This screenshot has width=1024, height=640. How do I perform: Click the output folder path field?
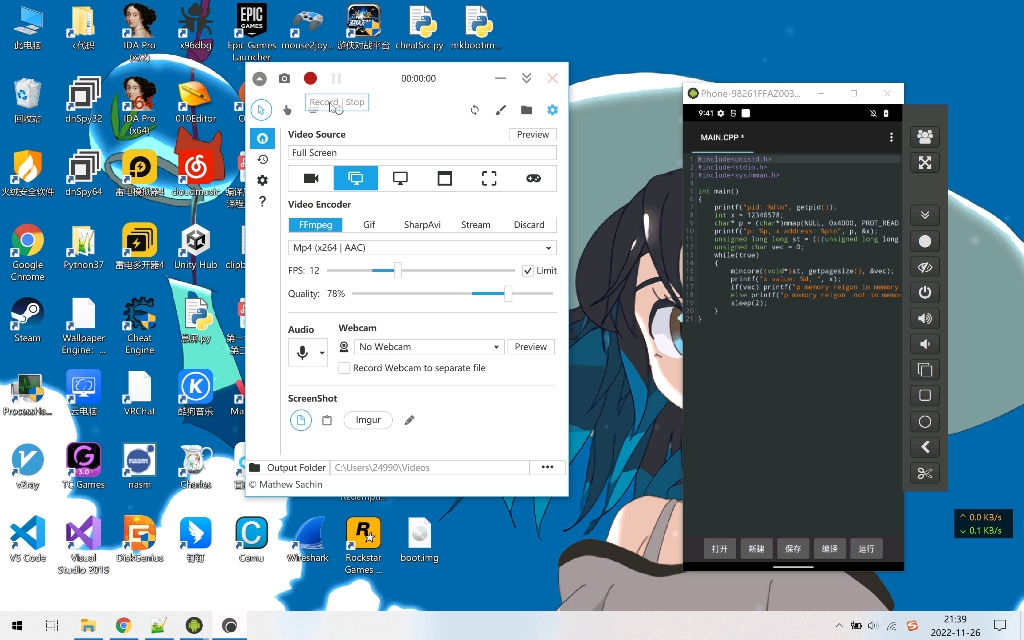tap(430, 468)
